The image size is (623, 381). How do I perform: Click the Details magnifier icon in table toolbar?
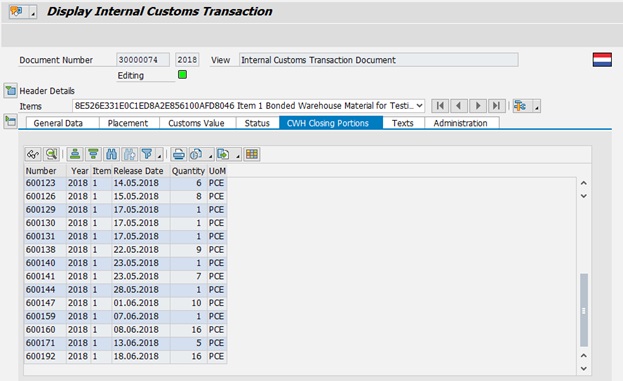click(51, 154)
